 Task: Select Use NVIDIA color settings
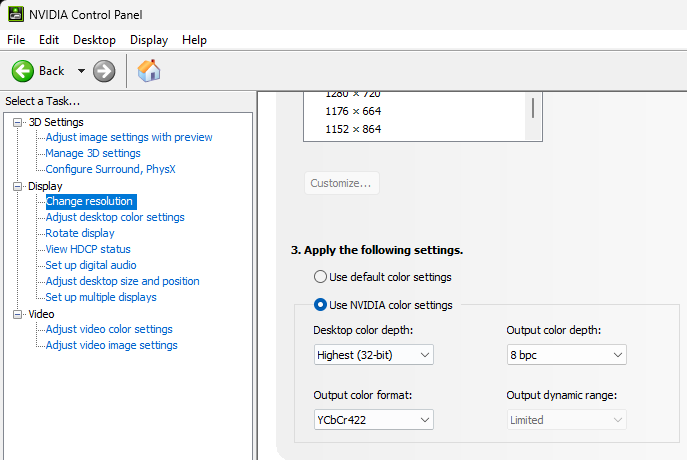[x=320, y=305]
